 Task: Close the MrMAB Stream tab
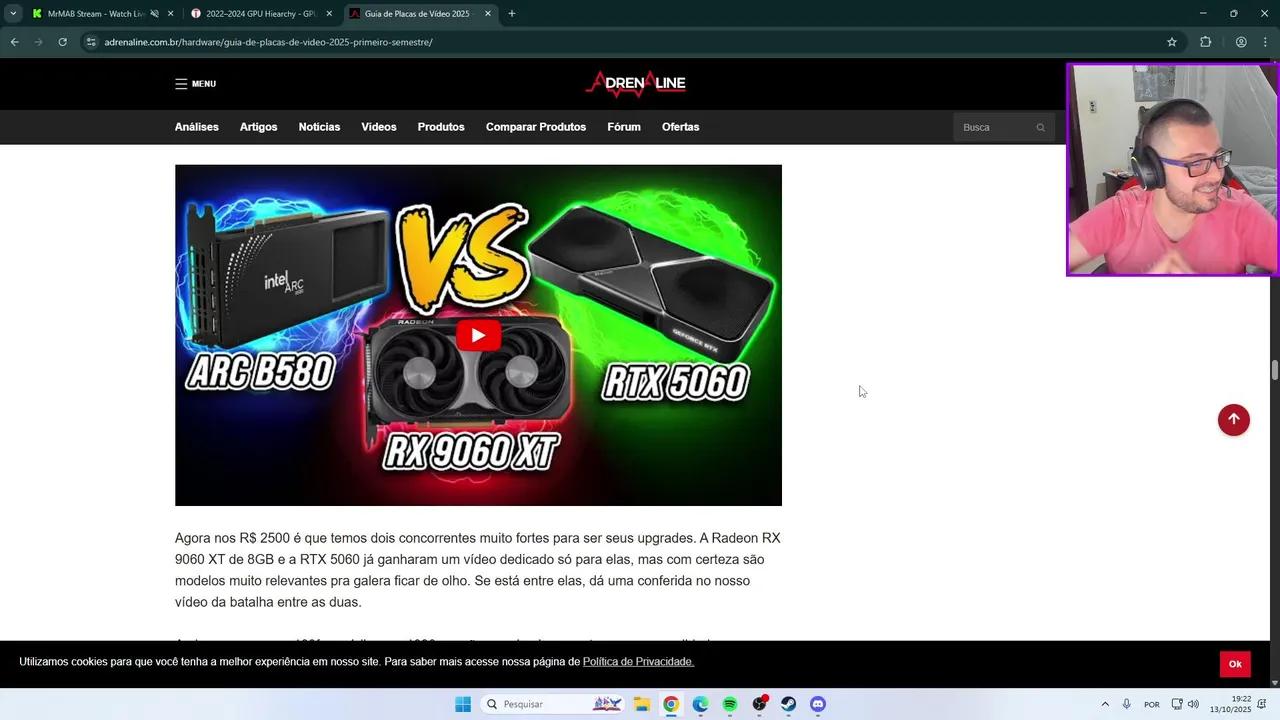click(x=171, y=14)
